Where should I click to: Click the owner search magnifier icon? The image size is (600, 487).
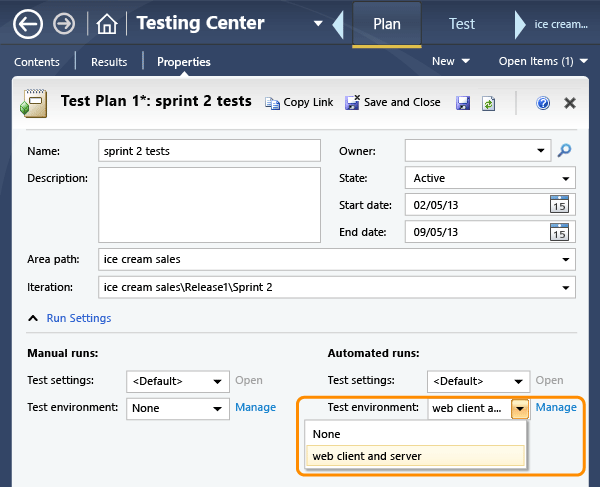[565, 151]
